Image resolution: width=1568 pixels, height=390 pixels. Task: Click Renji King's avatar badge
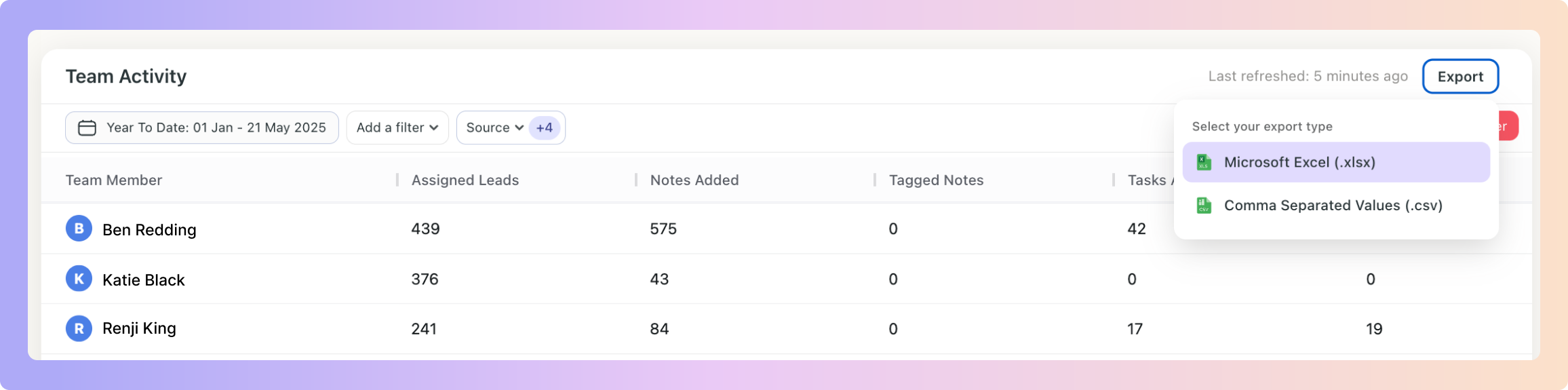[x=79, y=328]
